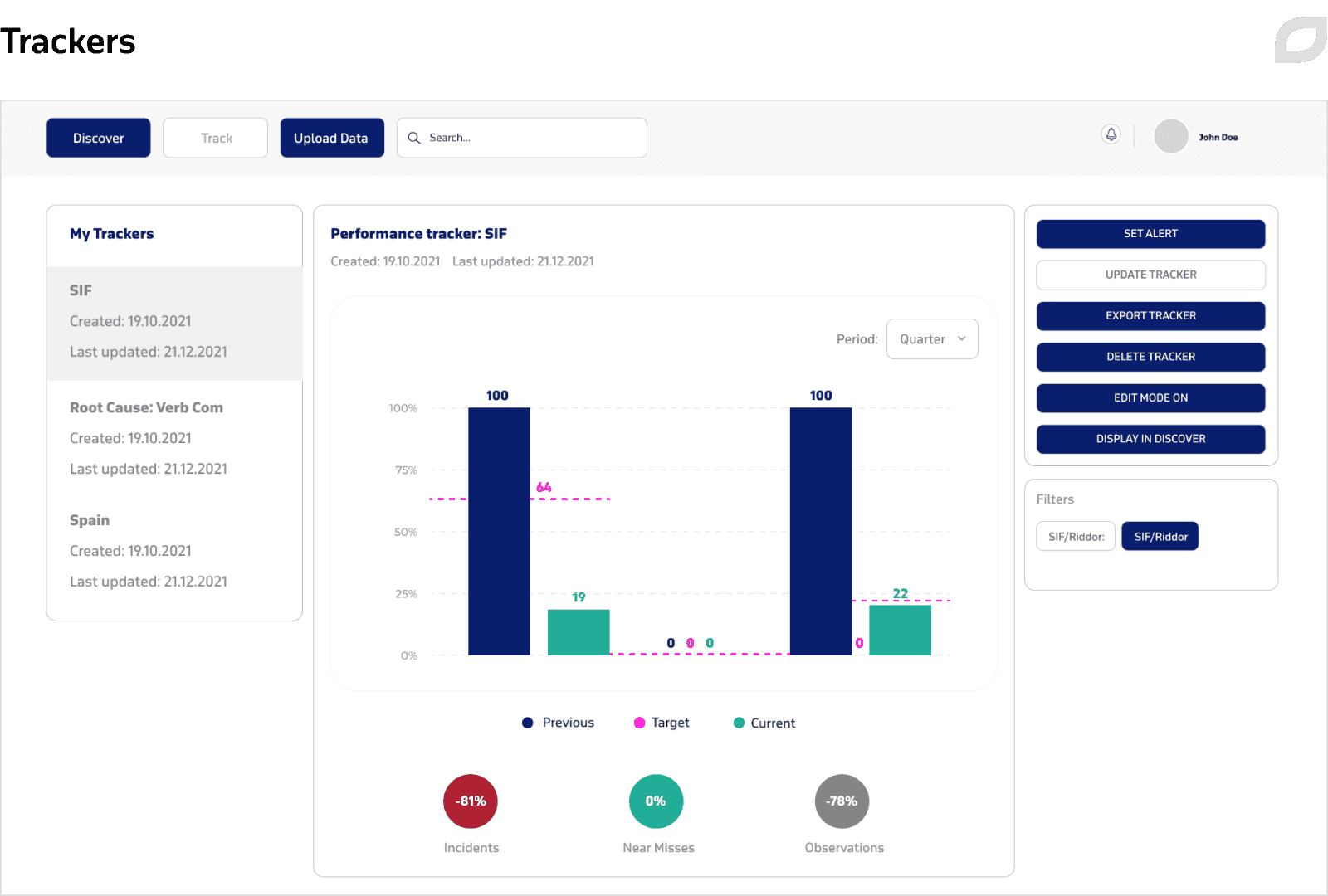
Task: Click the logo in the top-right corner
Action: (1301, 39)
